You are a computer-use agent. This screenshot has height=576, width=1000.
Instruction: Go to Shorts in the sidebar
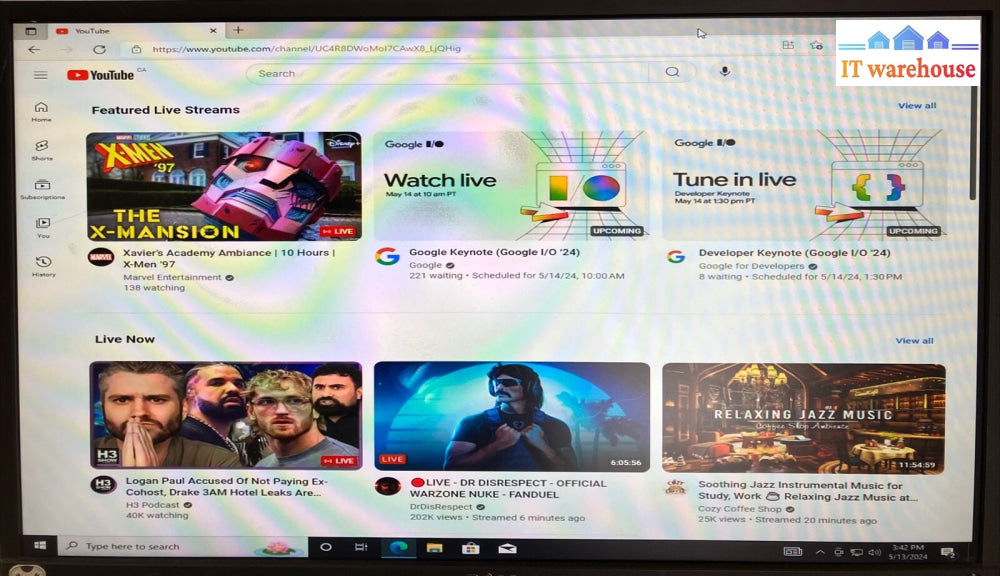tap(42, 149)
